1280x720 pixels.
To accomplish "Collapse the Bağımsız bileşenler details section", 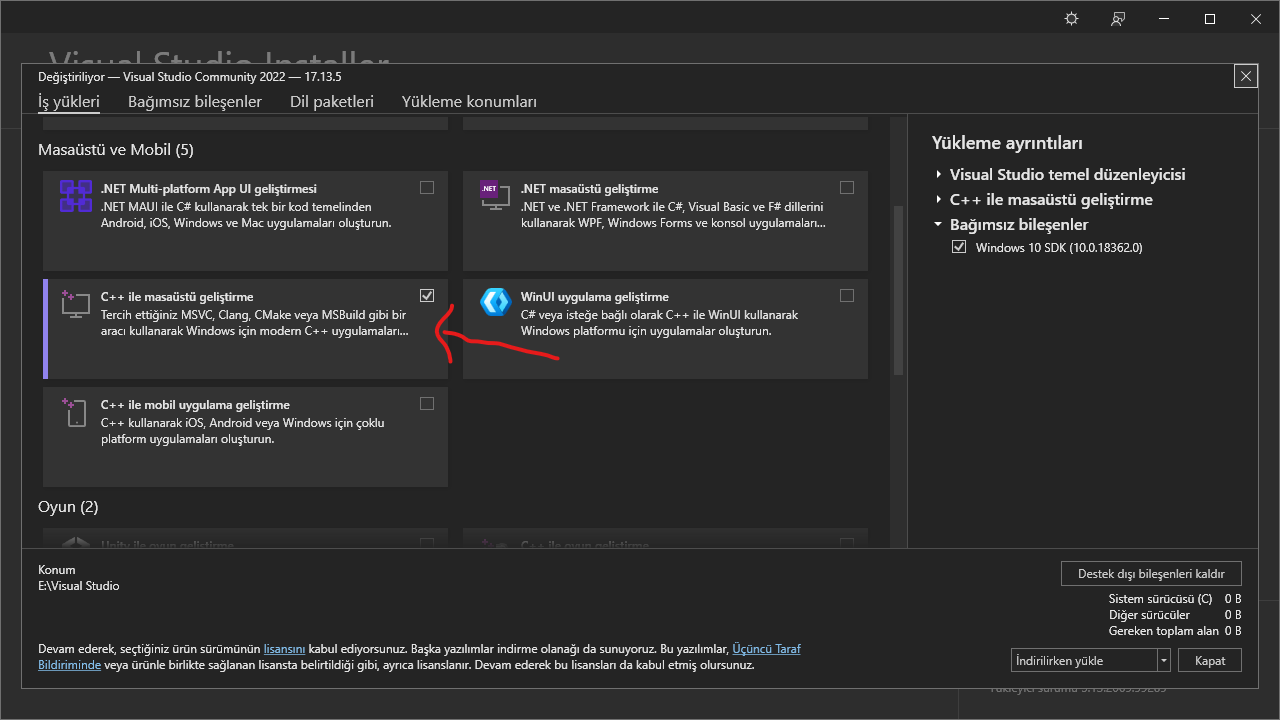I will pos(939,224).
